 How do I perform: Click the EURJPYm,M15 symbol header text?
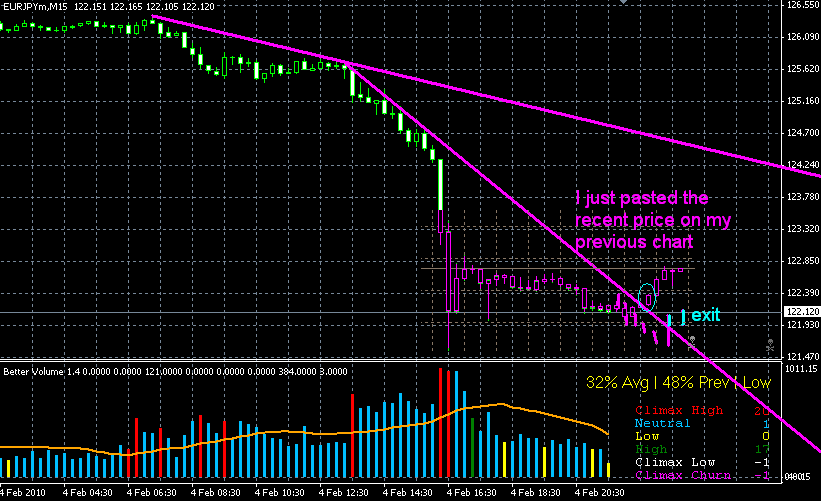click(x=36, y=6)
